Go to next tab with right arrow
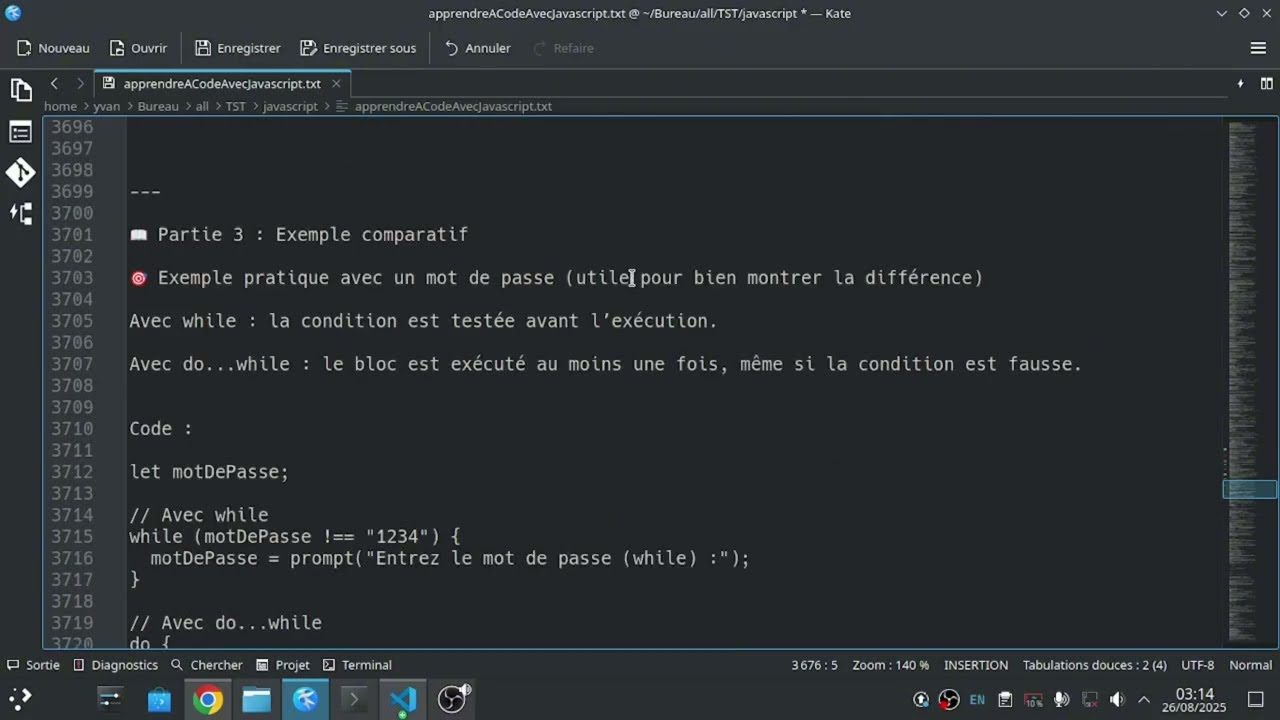 80,84
